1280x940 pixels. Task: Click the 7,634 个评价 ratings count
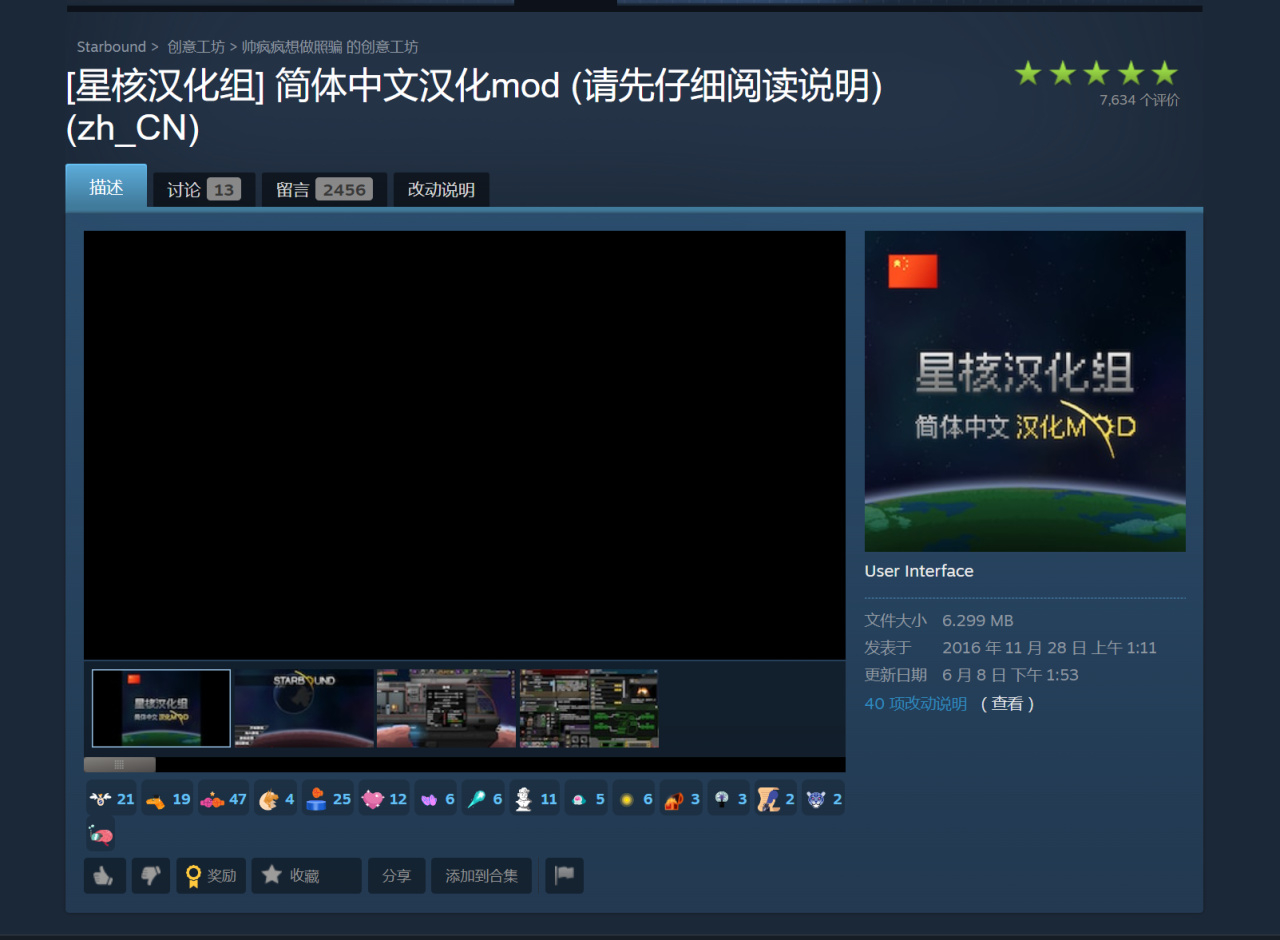coord(1139,100)
